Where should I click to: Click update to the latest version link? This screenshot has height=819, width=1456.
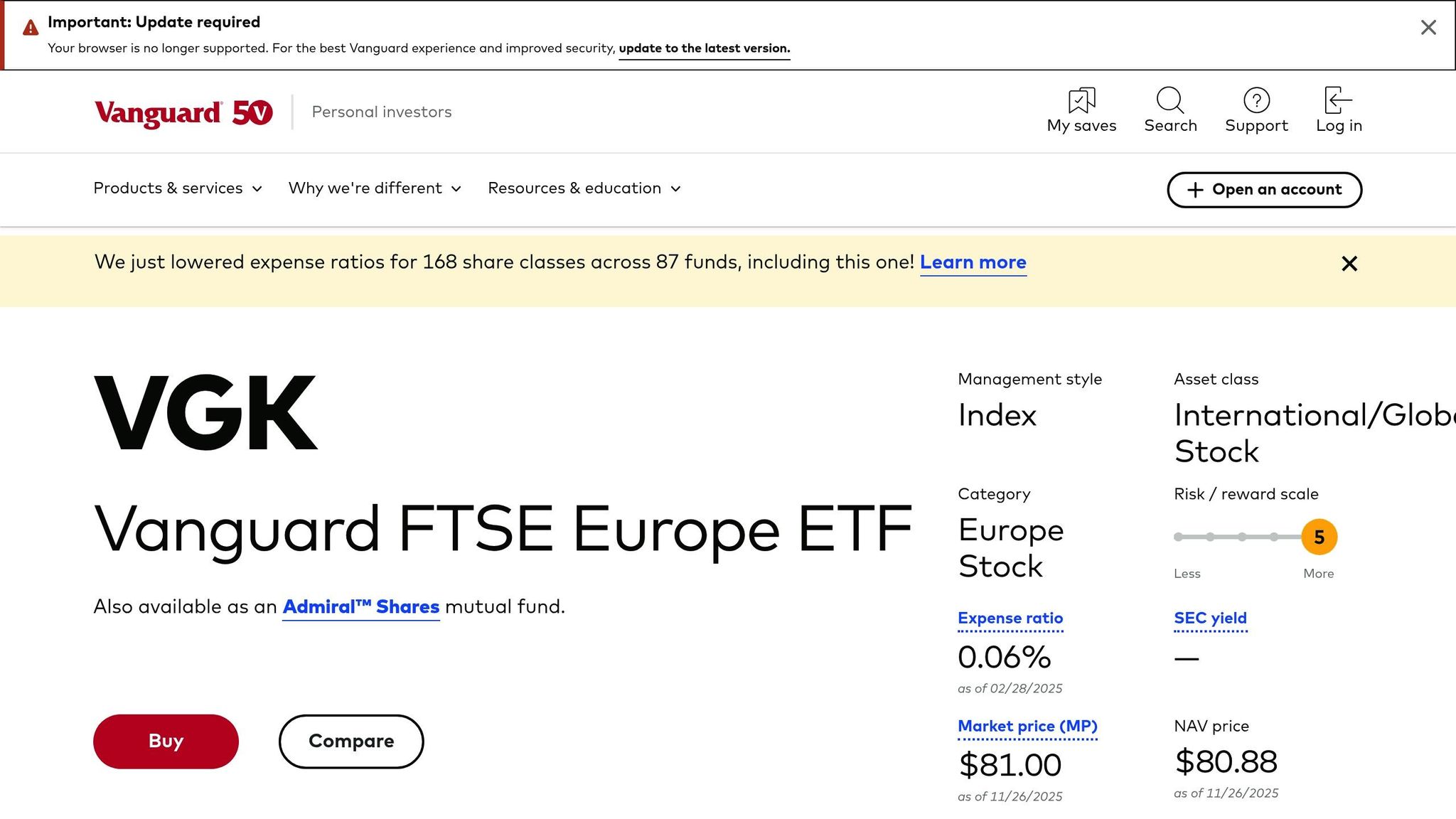[704, 48]
